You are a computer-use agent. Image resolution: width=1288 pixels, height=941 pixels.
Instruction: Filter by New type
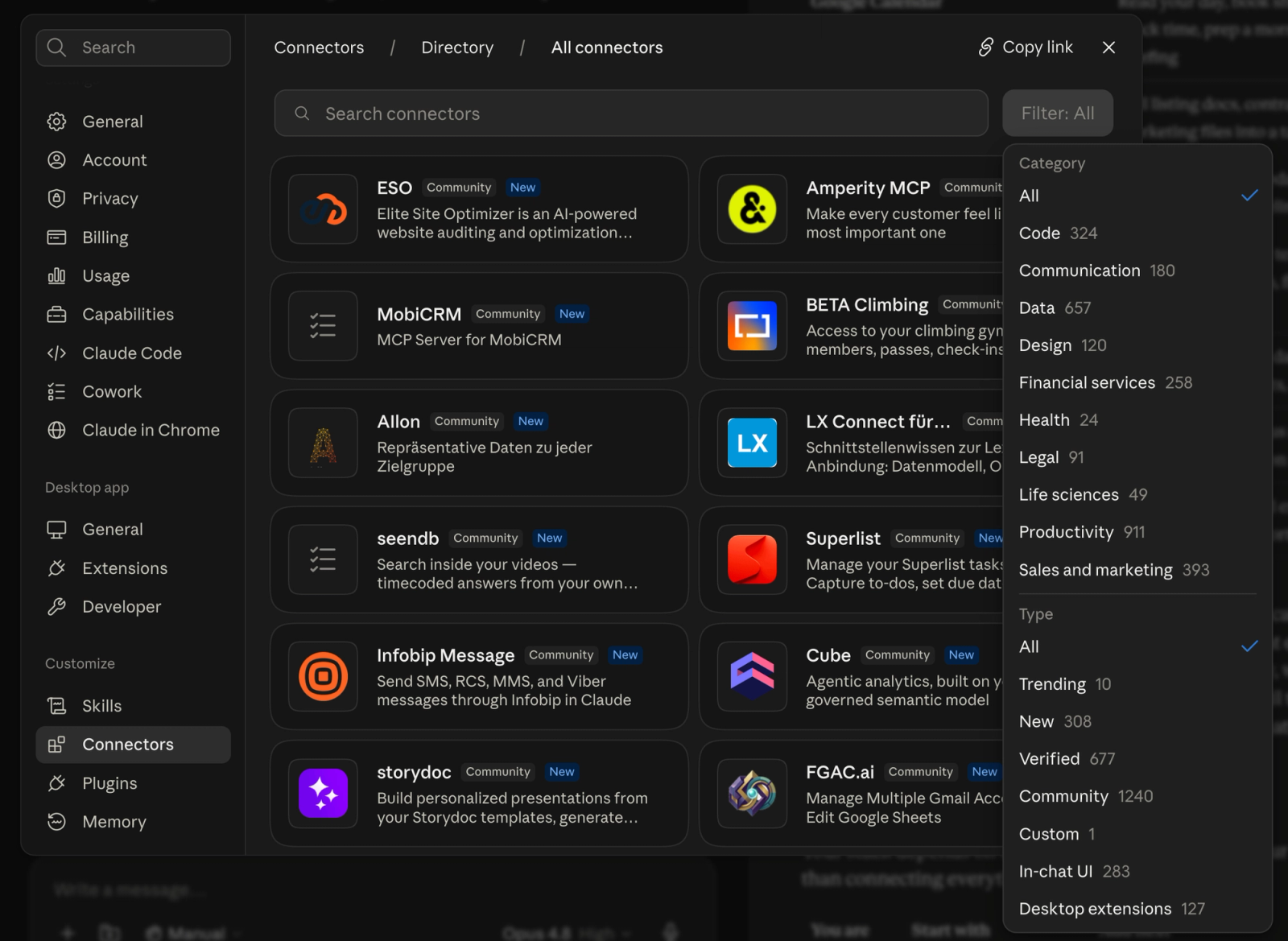point(1137,721)
